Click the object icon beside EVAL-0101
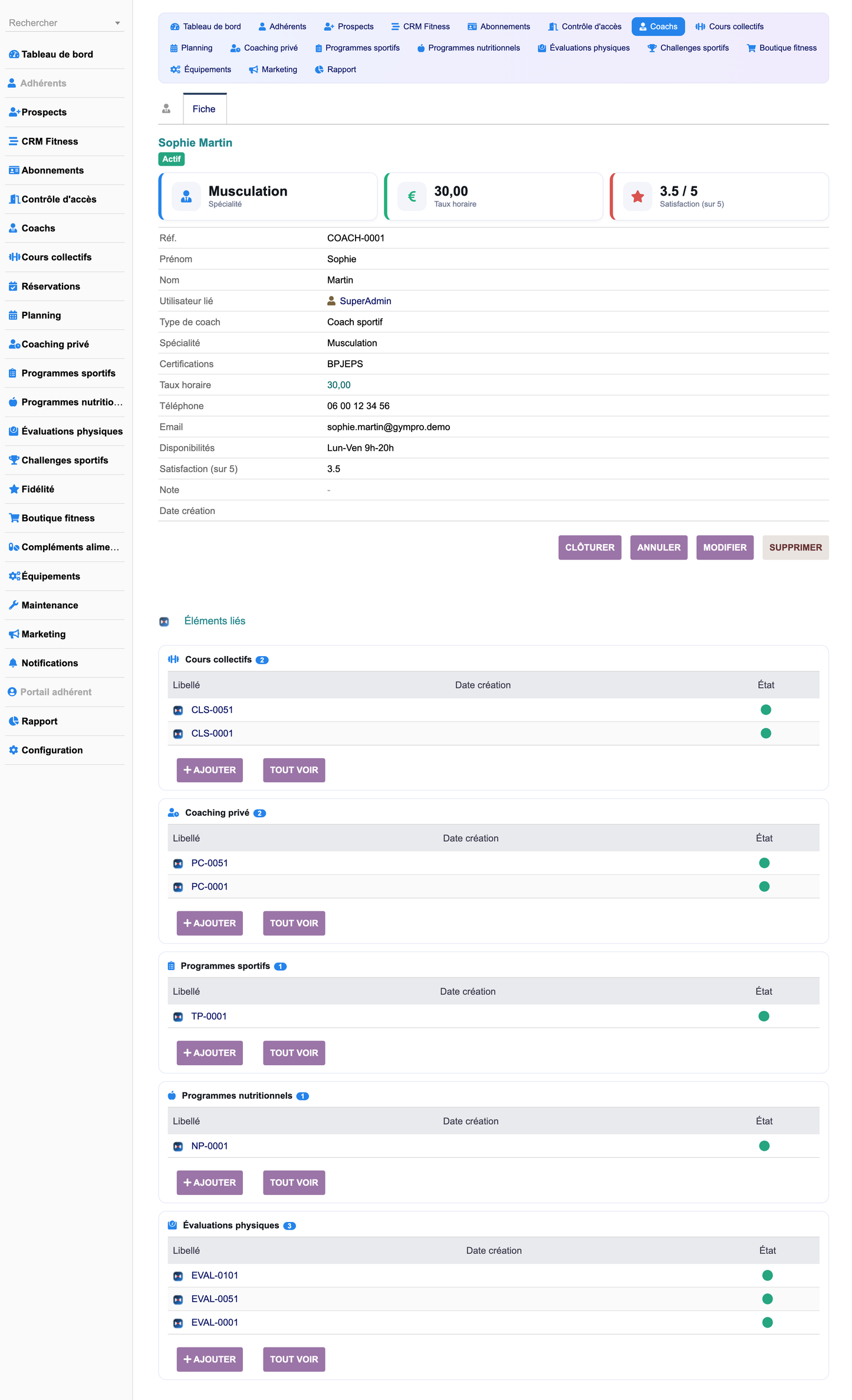The image size is (852, 1400). (178, 1276)
